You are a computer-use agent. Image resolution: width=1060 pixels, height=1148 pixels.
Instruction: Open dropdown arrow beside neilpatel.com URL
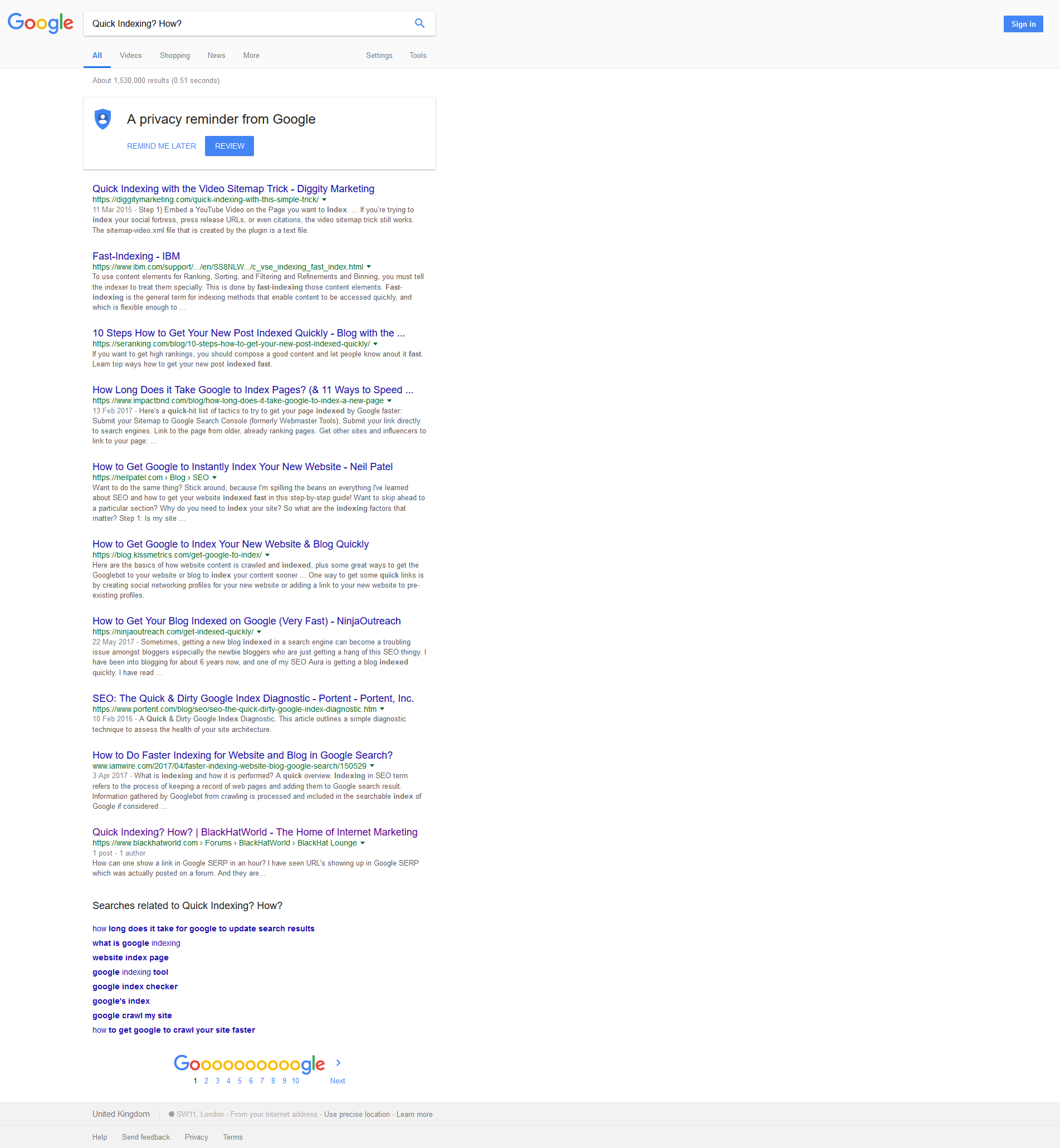pos(214,477)
